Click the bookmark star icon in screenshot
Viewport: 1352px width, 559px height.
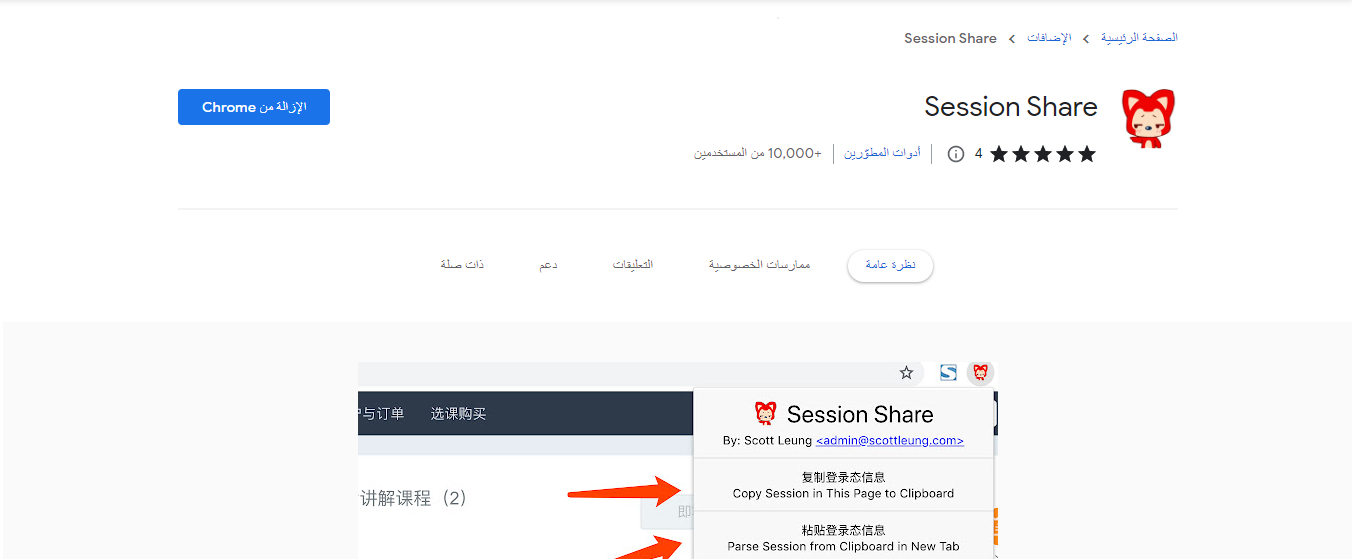(906, 373)
